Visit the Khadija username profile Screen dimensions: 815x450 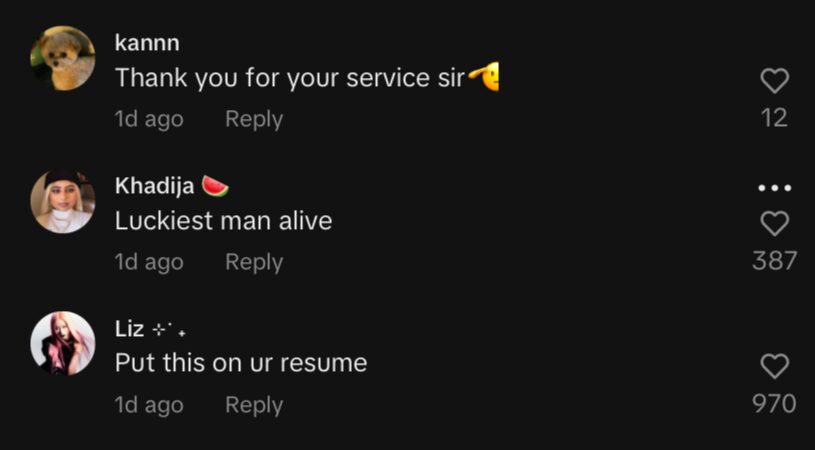(154, 186)
